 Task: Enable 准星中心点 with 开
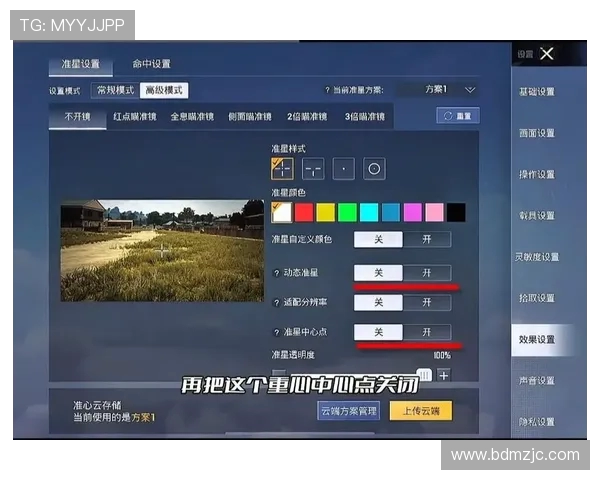click(x=427, y=332)
